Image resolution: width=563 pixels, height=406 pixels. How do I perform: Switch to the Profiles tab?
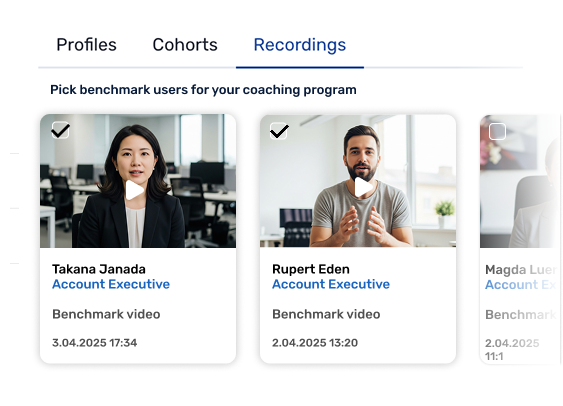click(87, 45)
